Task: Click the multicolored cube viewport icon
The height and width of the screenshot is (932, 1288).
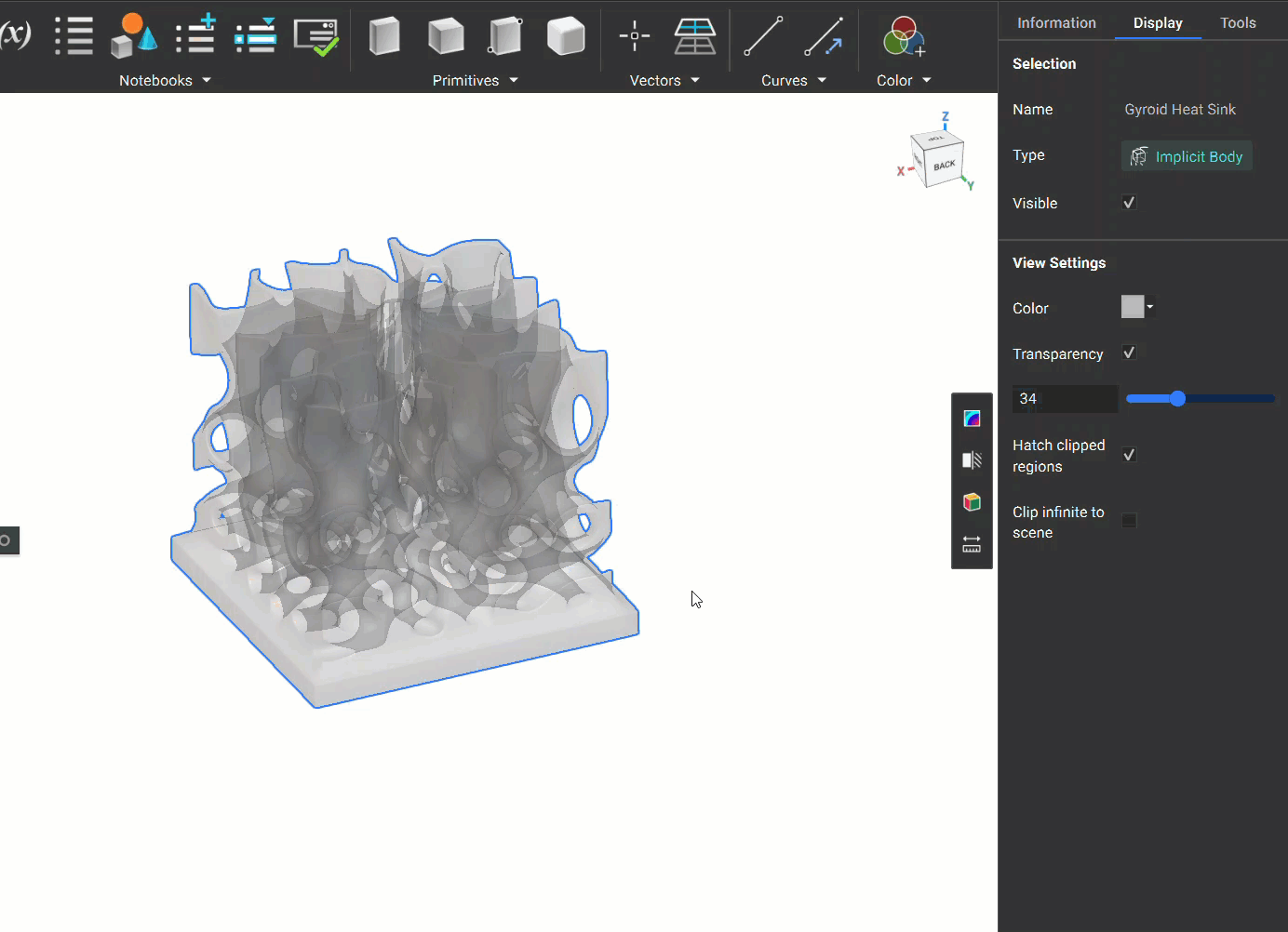Action: 972,502
